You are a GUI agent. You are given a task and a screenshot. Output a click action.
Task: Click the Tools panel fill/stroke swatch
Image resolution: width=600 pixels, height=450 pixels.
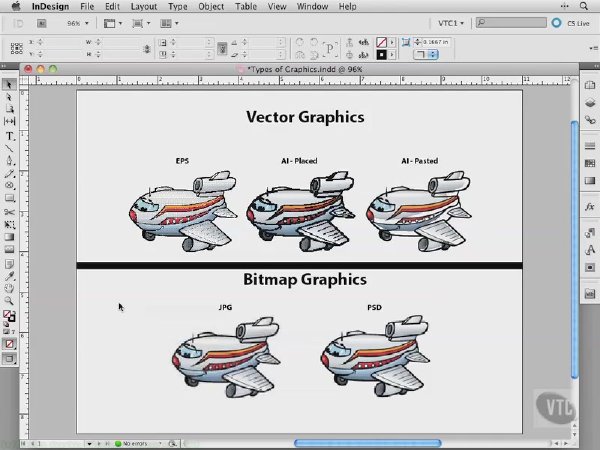coord(9,316)
